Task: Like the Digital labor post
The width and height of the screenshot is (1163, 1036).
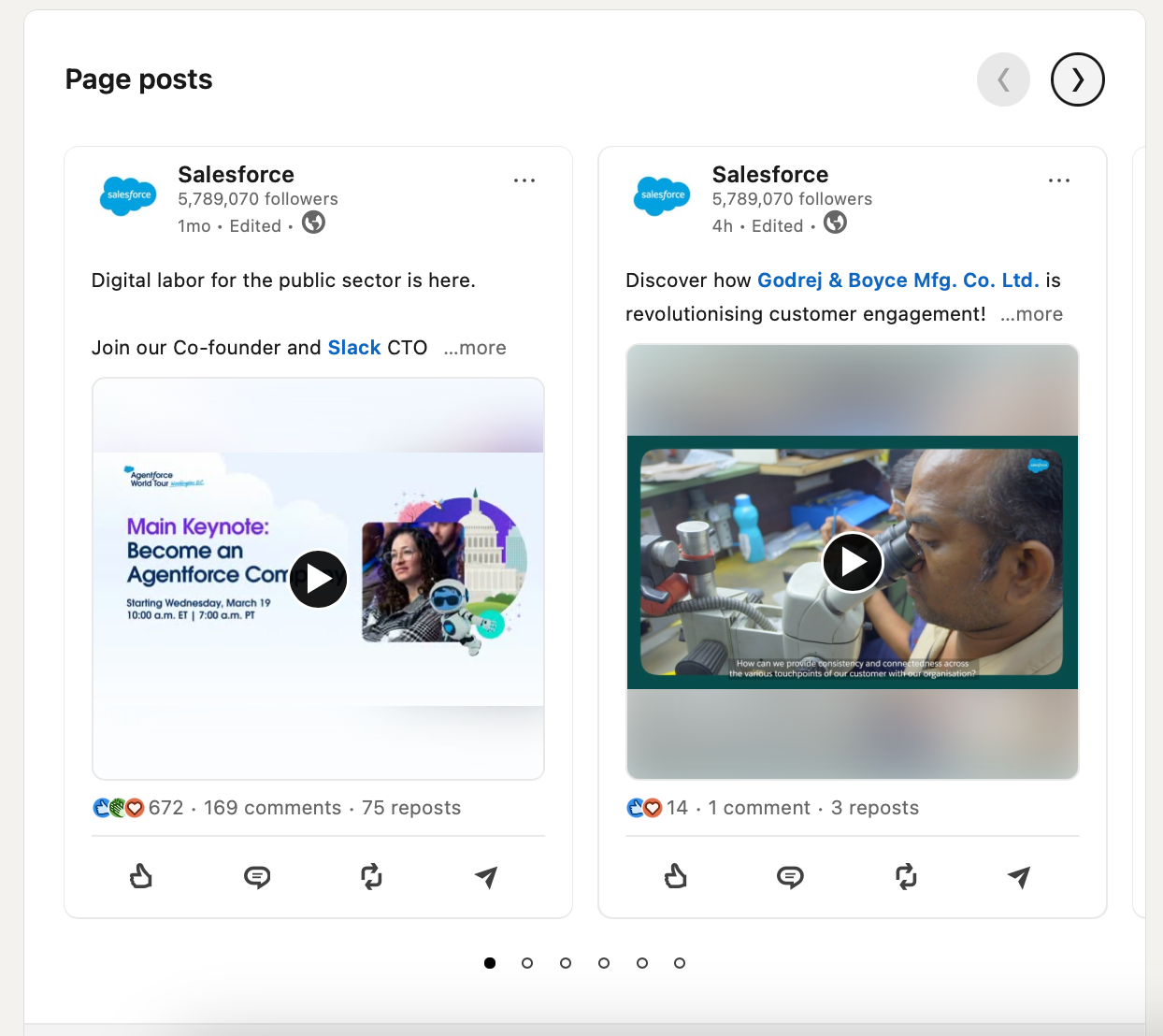Action: point(140,876)
